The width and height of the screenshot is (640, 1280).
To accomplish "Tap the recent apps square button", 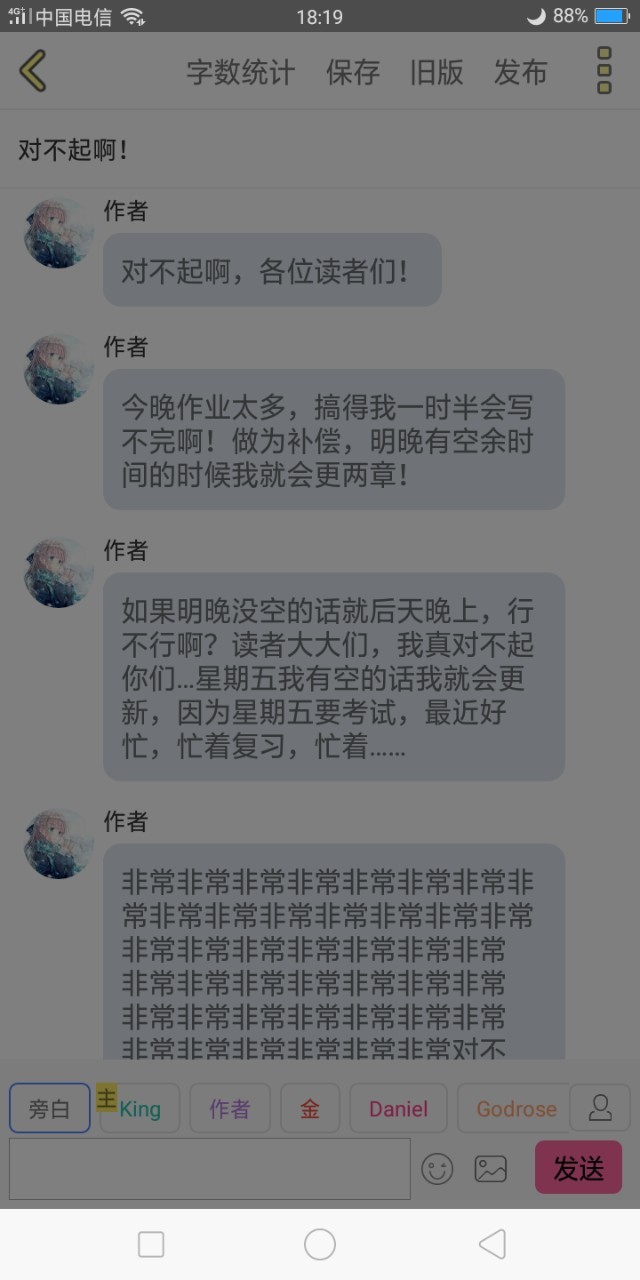I will pyautogui.click(x=151, y=1244).
